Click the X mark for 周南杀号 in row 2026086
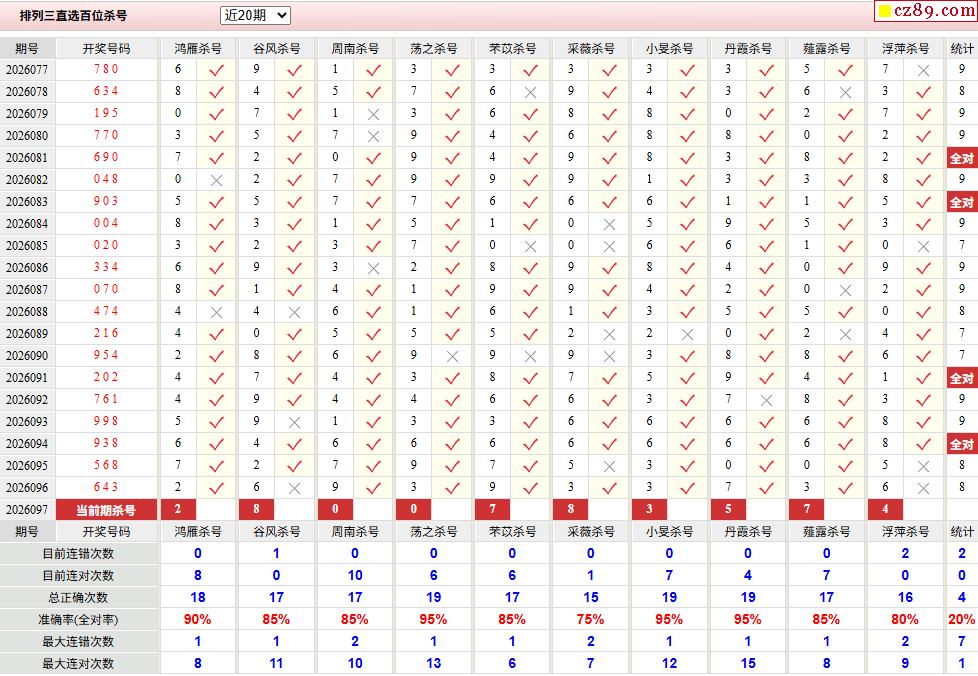978x676 pixels. (x=373, y=268)
